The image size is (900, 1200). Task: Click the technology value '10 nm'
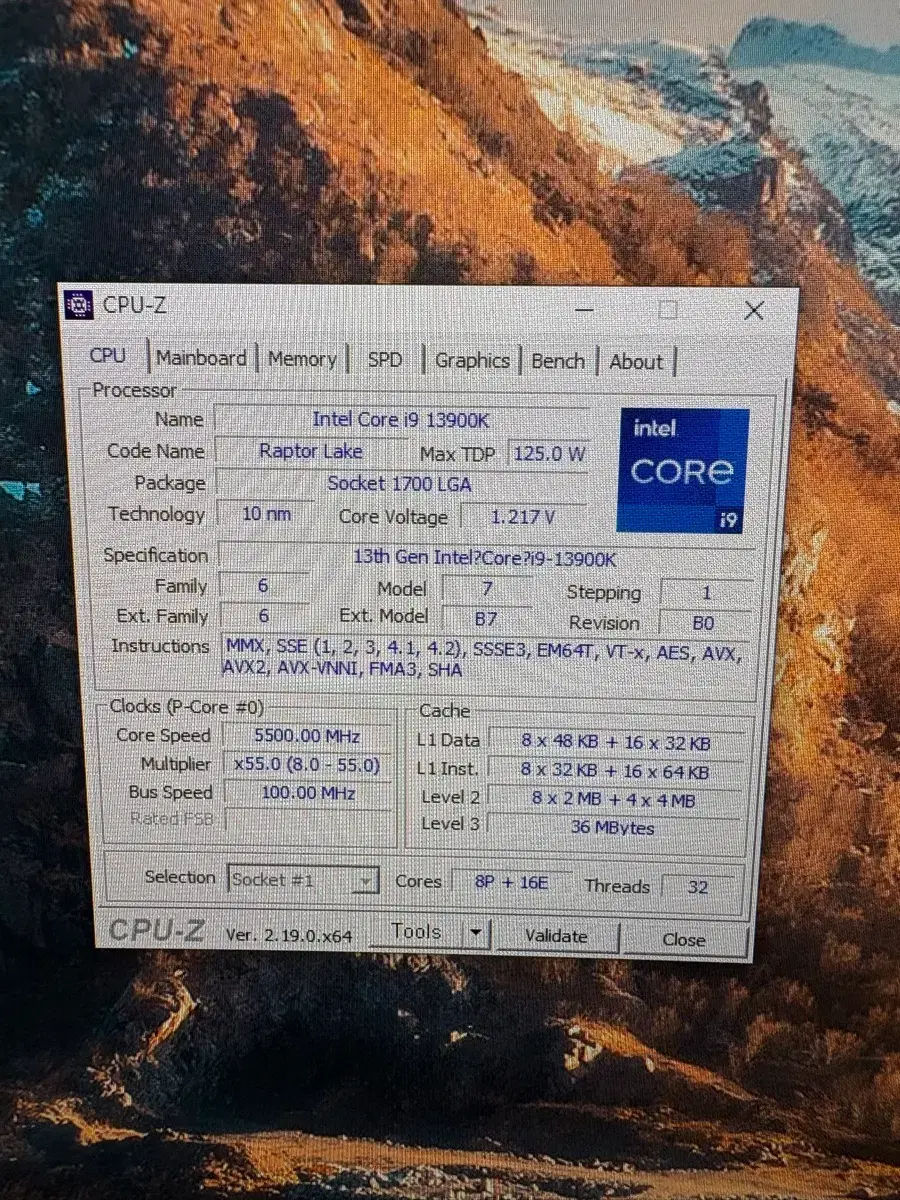pyautogui.click(x=267, y=514)
